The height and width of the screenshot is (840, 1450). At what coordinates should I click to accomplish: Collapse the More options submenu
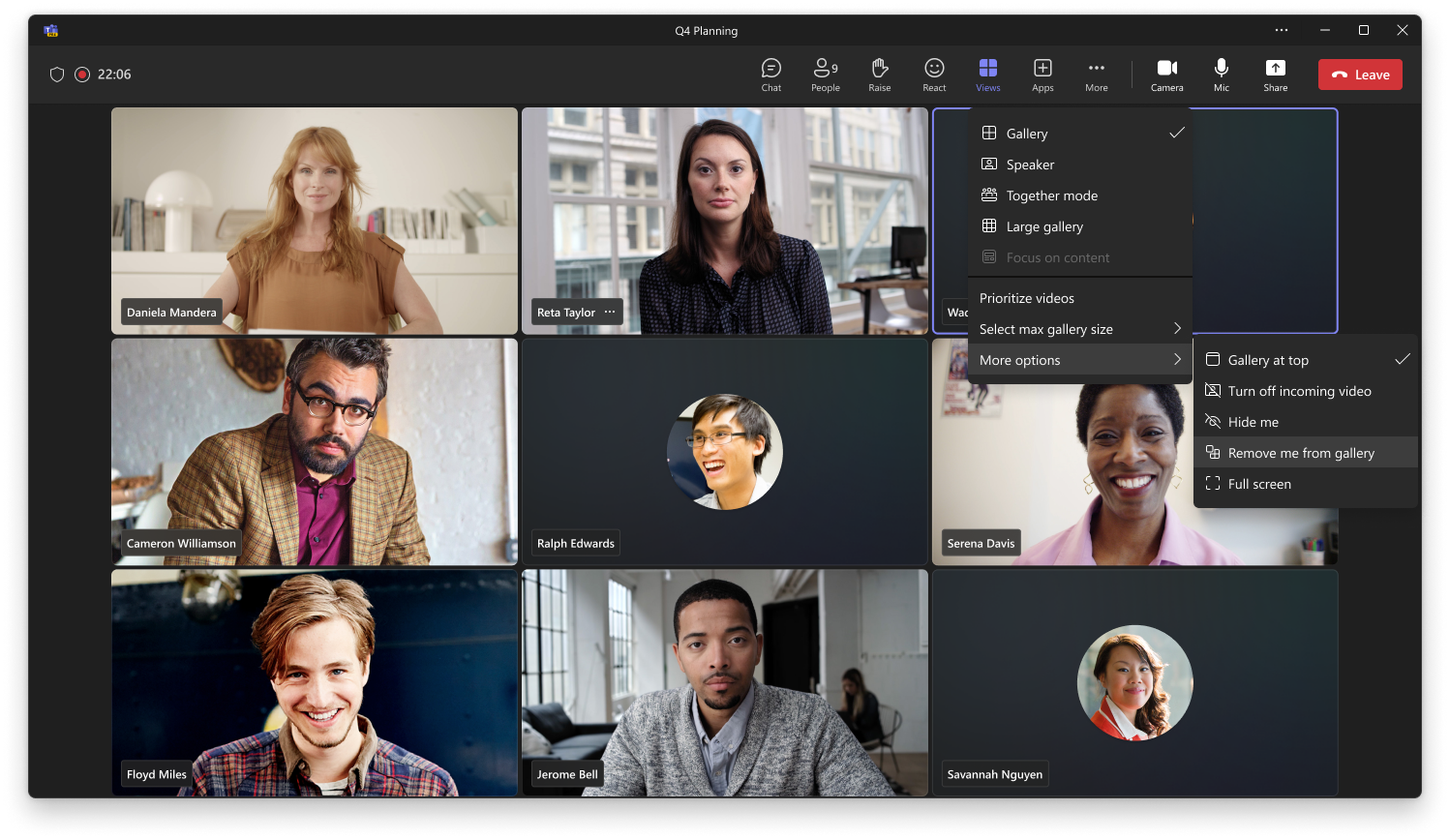point(1079,360)
